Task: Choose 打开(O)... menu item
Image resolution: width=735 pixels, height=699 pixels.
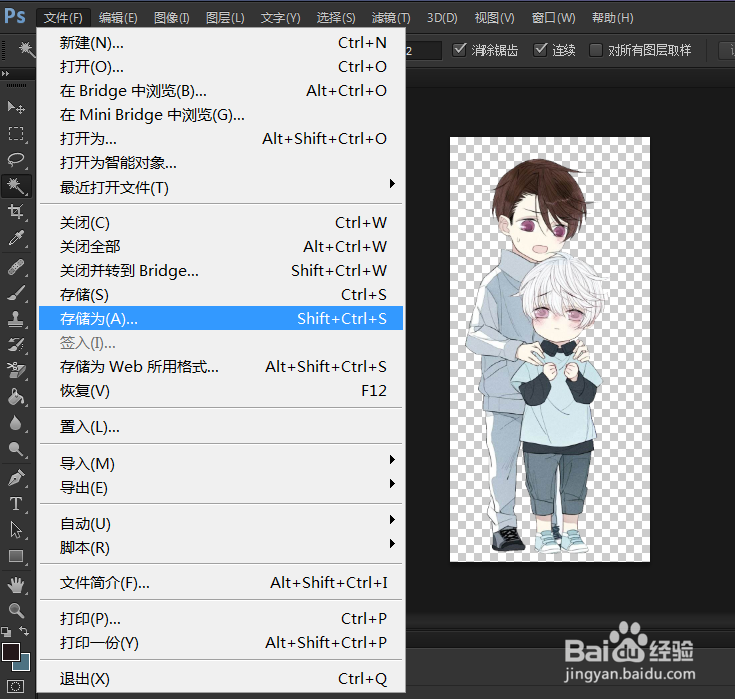Action: [x=221, y=67]
